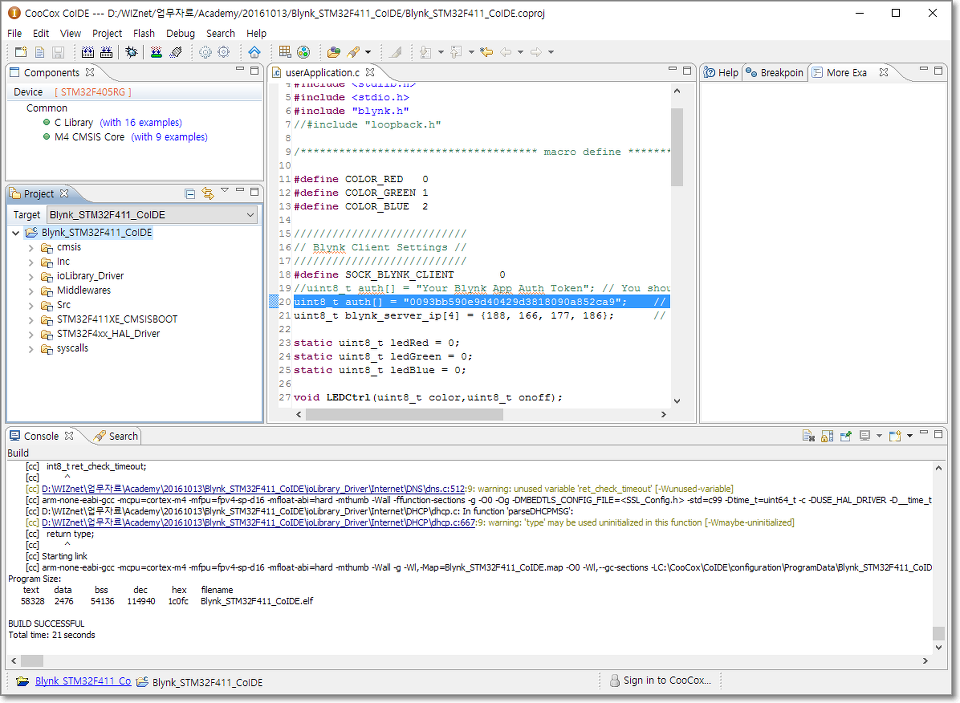Click the new file toolbar icon
Screen dimensions: 960x703
click(39, 52)
